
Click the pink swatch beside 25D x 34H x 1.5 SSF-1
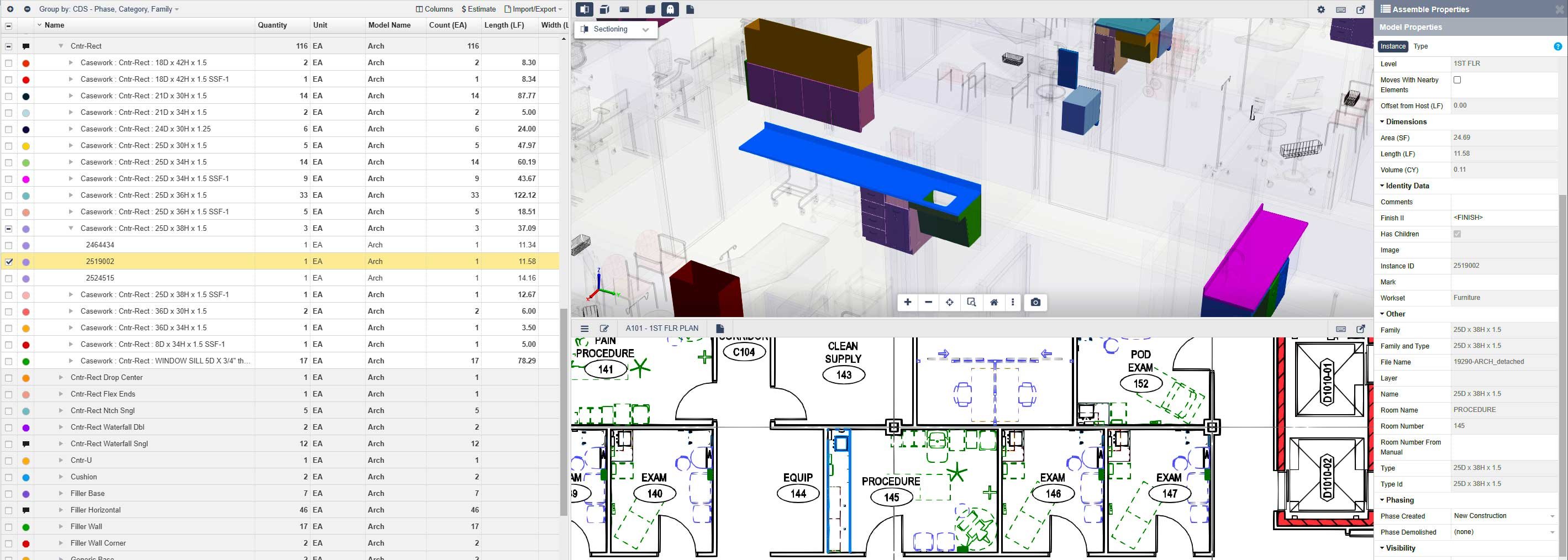[25, 178]
